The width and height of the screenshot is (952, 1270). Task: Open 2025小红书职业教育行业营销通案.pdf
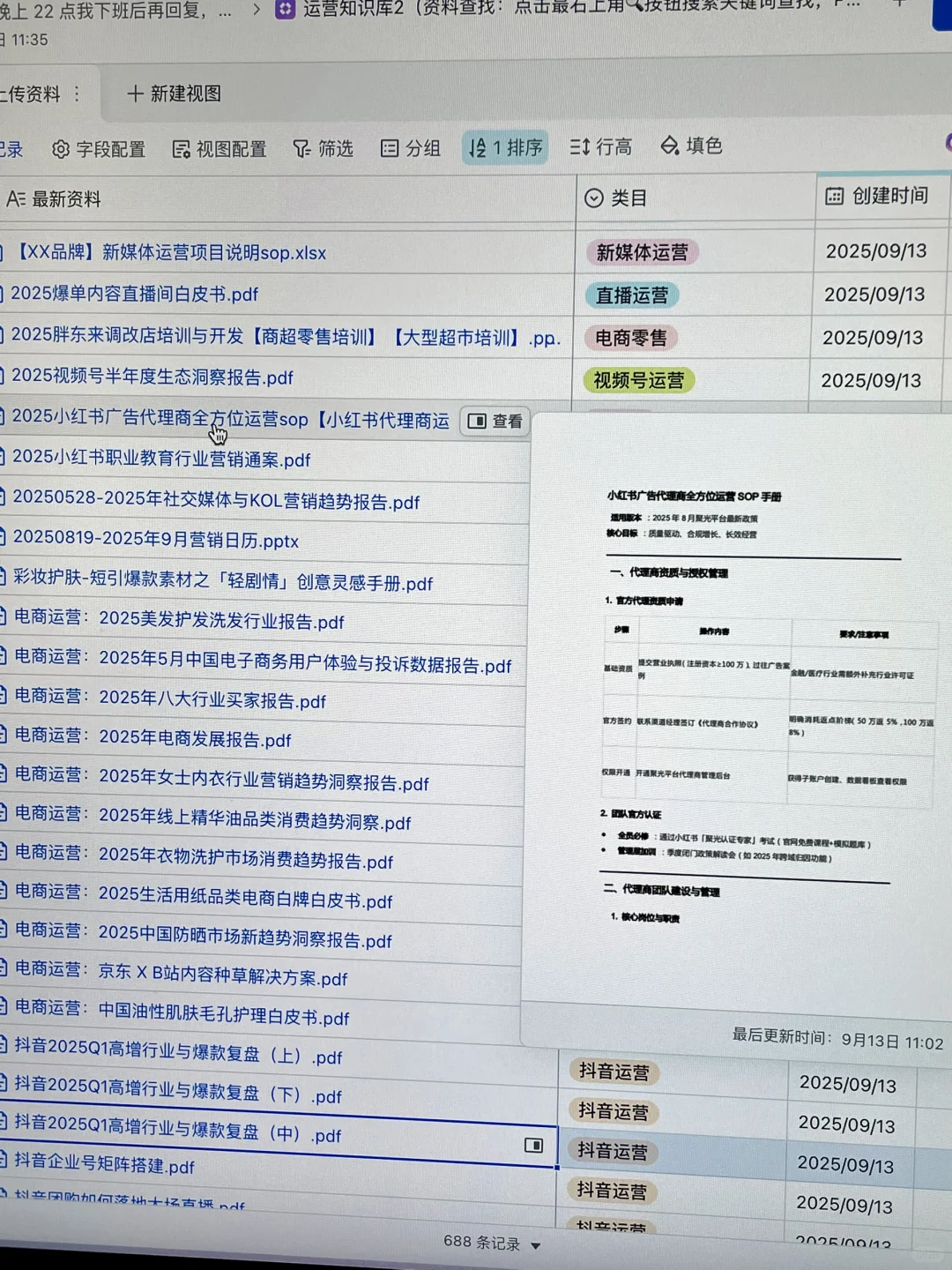[160, 459]
